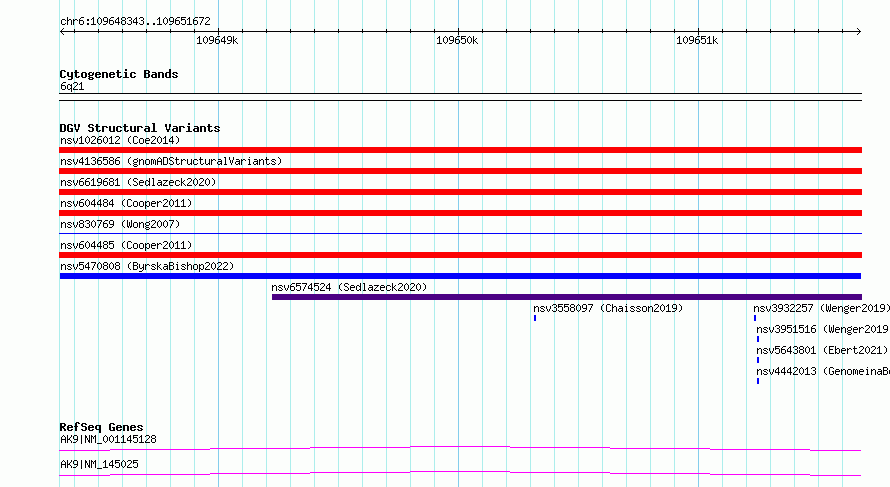Click the magenta line under AK9|NM_001145128
890x487 pixels.
coord(460,448)
